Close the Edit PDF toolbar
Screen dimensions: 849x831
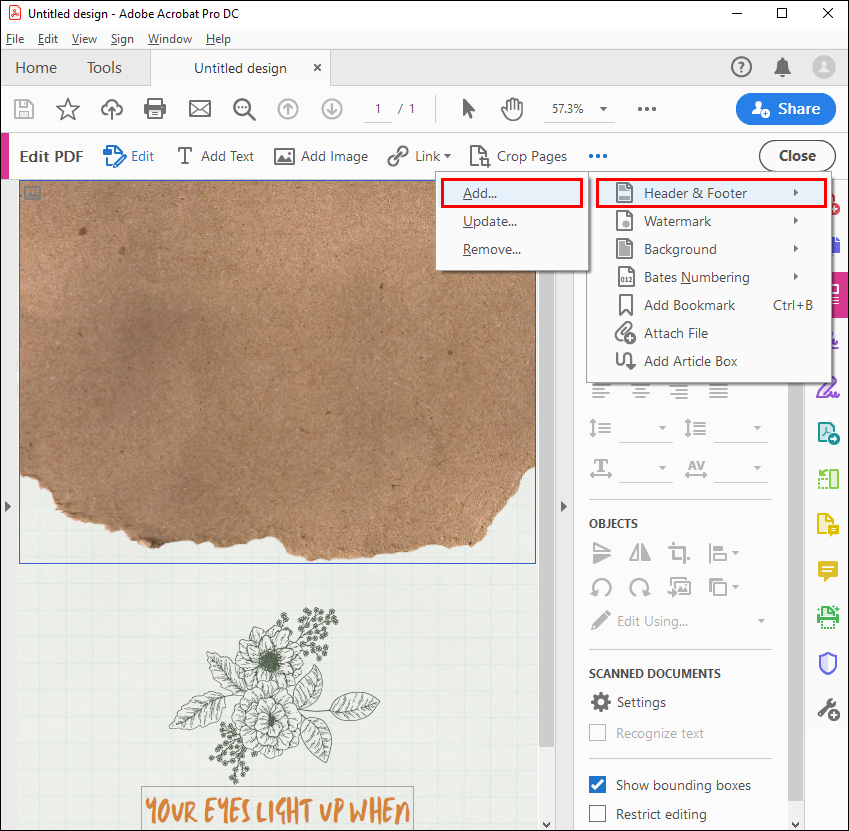(797, 156)
